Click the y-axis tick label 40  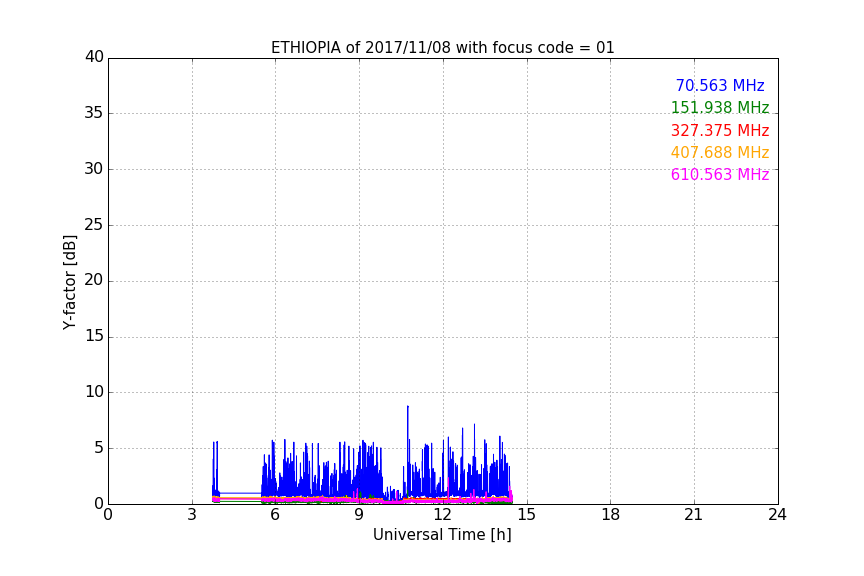[x=94, y=57]
